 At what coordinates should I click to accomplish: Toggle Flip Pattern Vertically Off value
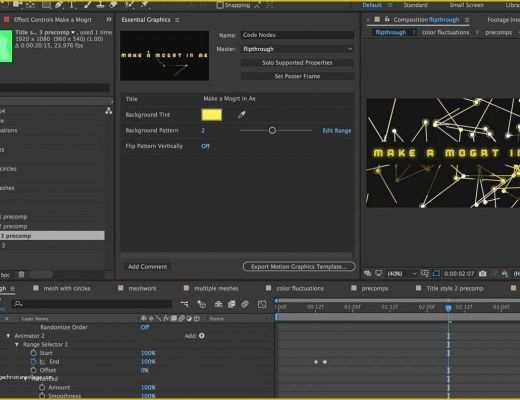(205, 146)
